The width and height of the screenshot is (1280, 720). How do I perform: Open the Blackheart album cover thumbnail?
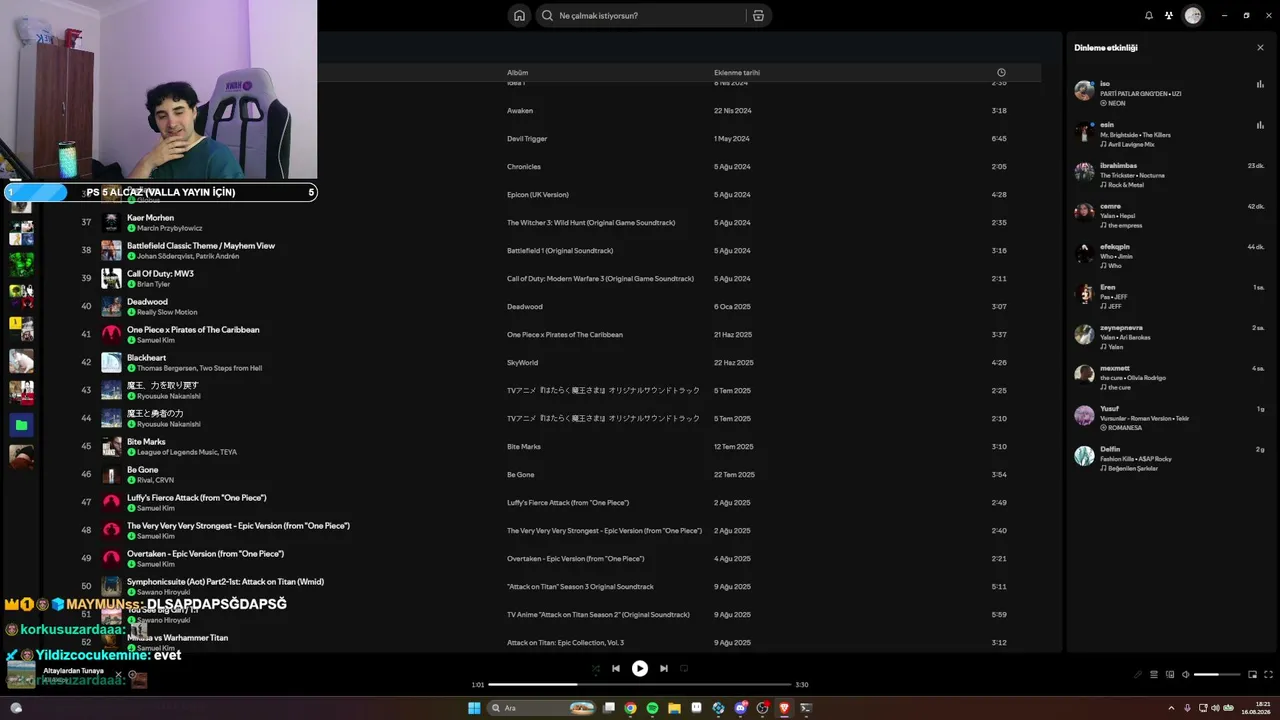pyautogui.click(x=111, y=362)
